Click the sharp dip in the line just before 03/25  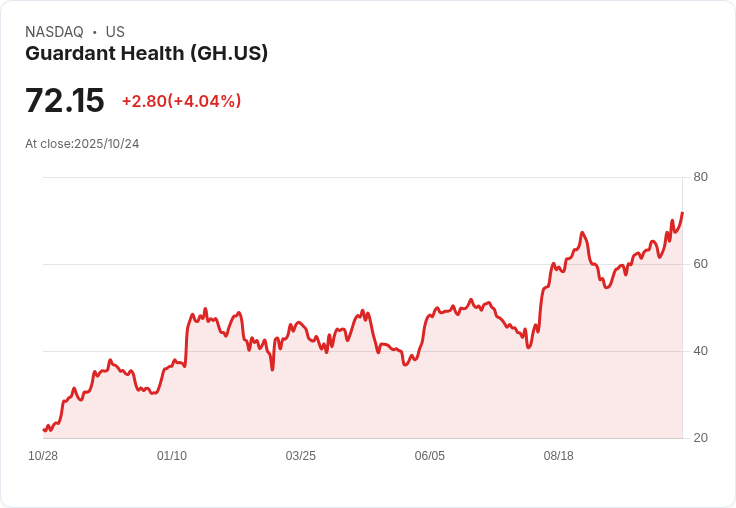point(272,369)
